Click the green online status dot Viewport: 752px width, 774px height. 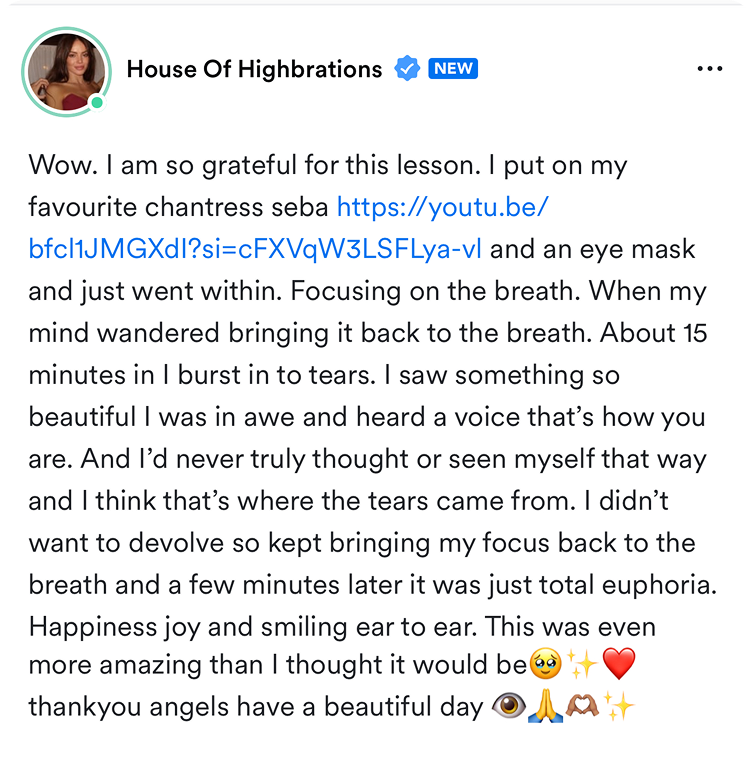97,103
